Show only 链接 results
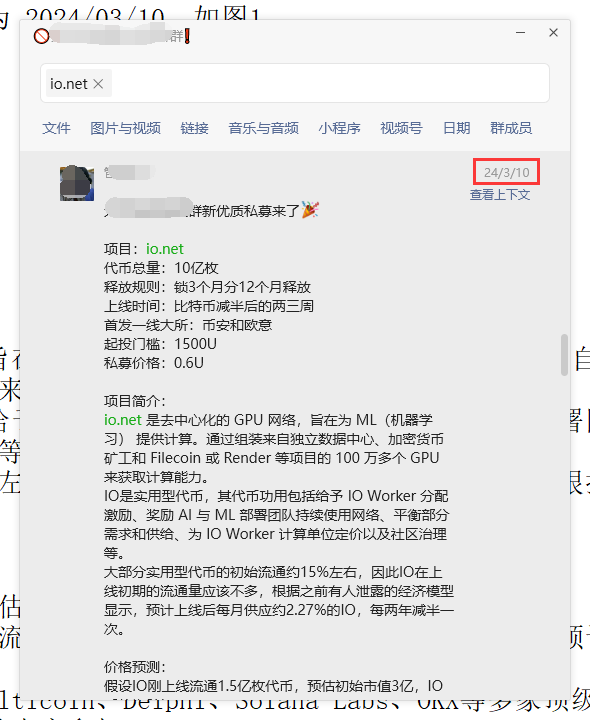 194,128
